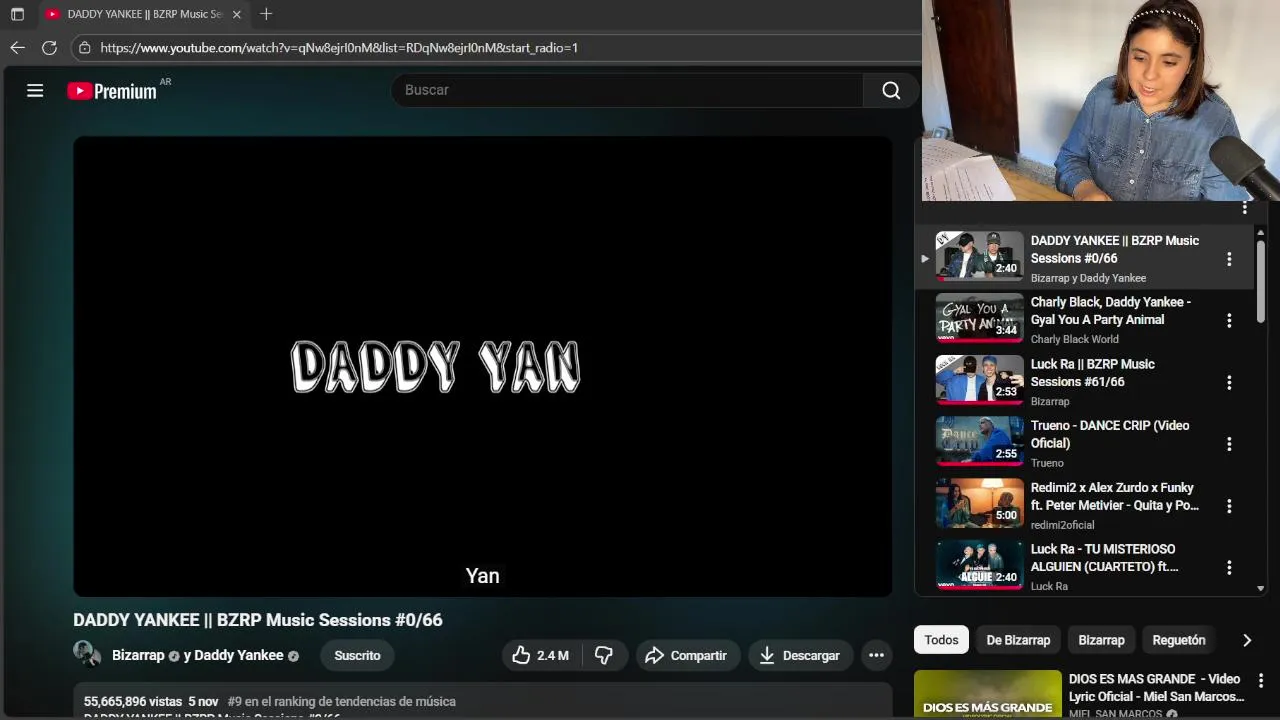Click the search magnifier button

891,90
